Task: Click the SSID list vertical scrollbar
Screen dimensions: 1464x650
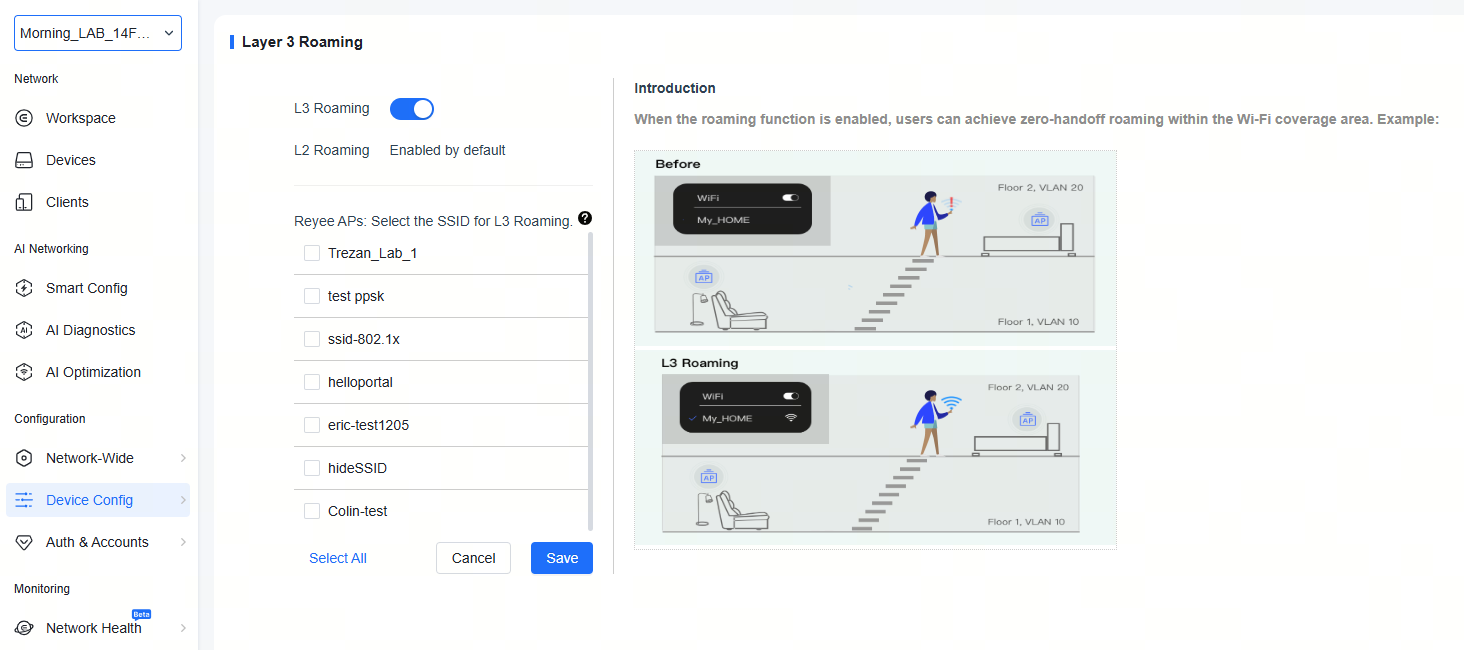Action: click(x=590, y=380)
